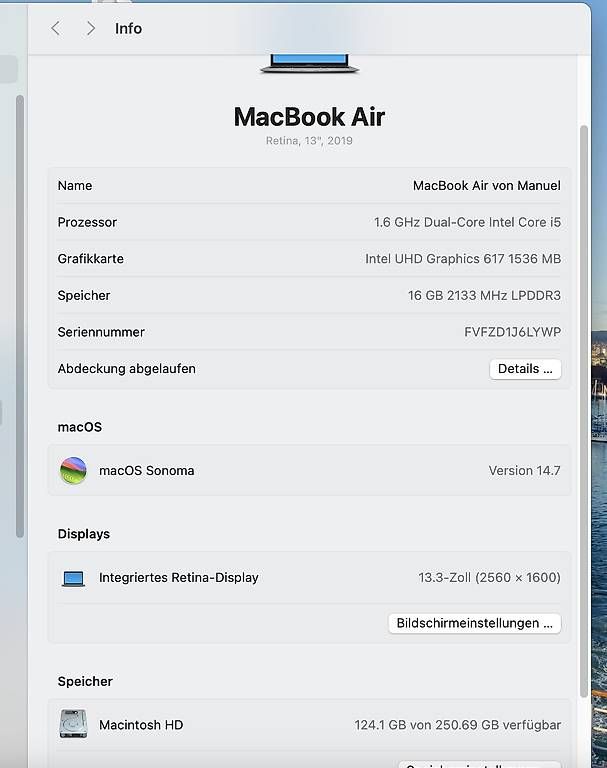
Task: Open coverage Details button
Action: pyautogui.click(x=525, y=369)
